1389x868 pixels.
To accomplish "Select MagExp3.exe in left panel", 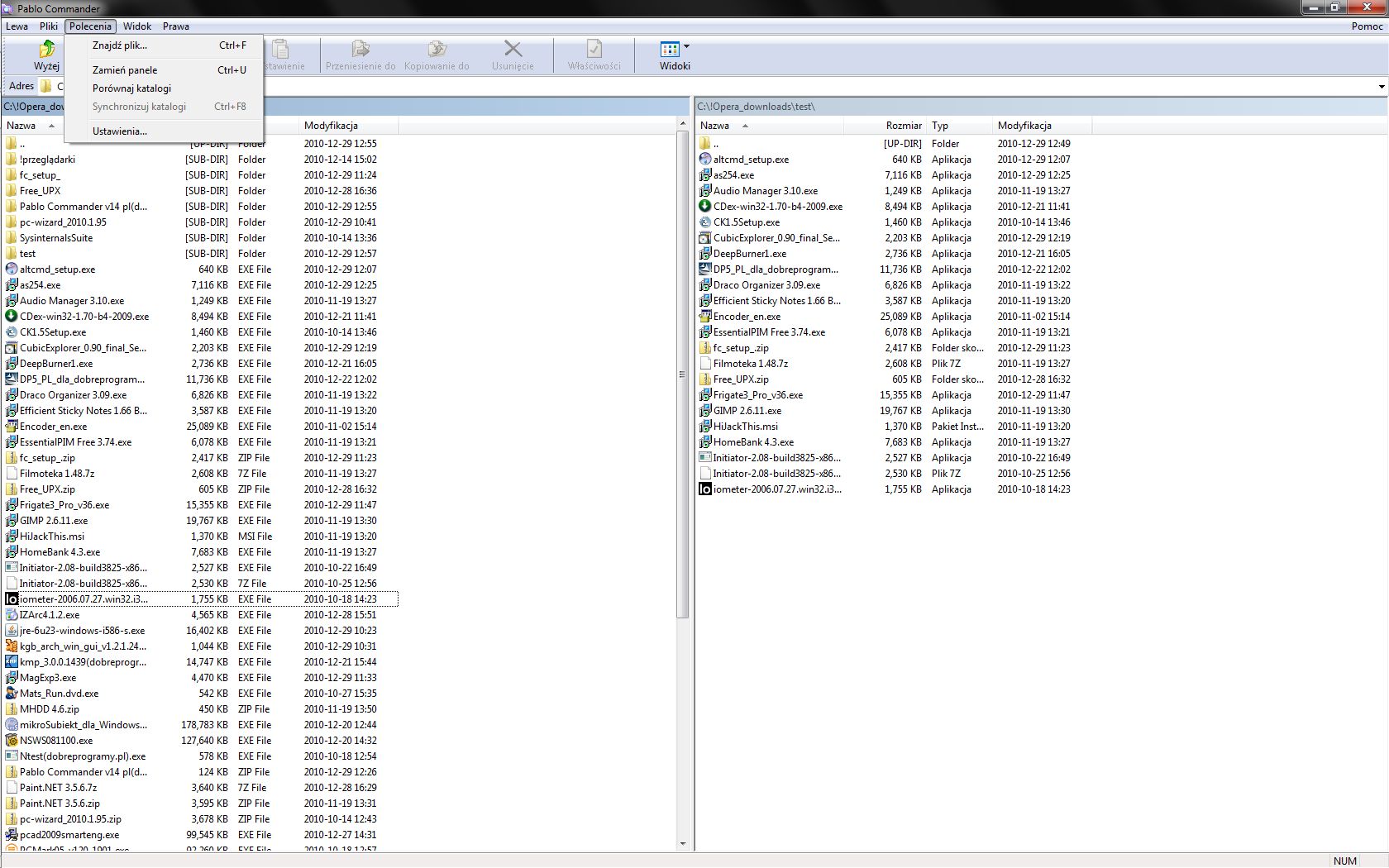I will [x=48, y=678].
